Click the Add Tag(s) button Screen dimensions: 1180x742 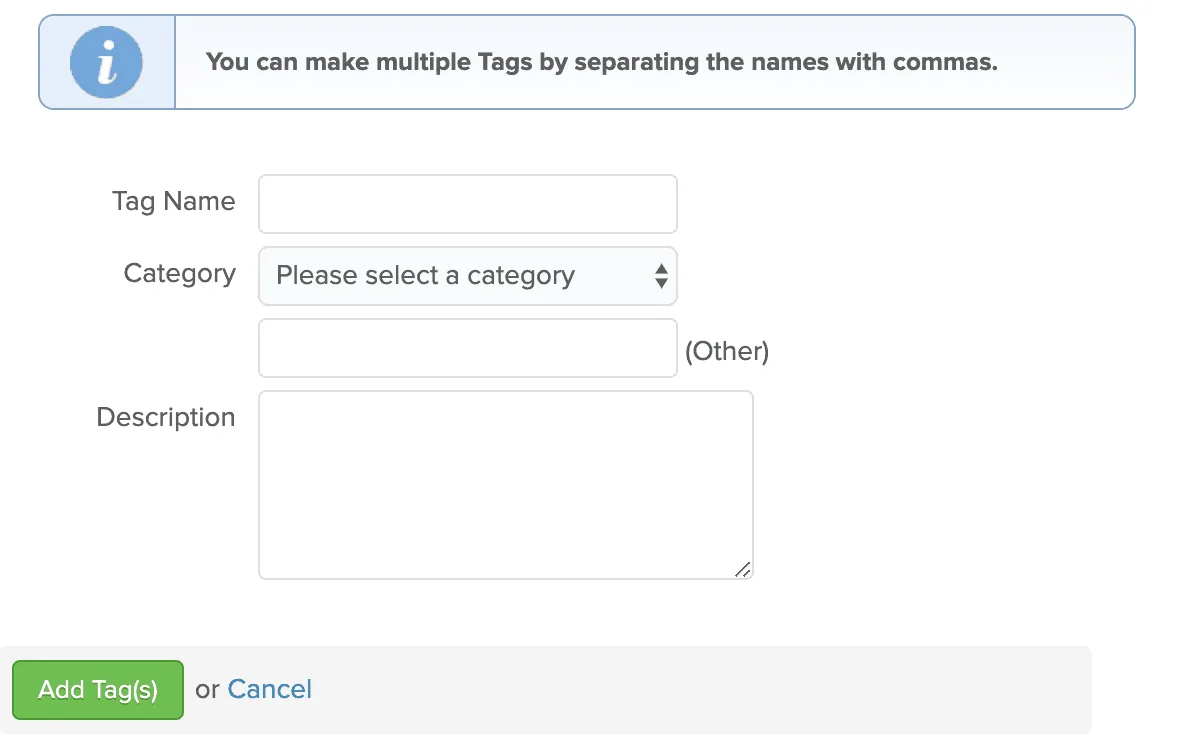(x=98, y=689)
